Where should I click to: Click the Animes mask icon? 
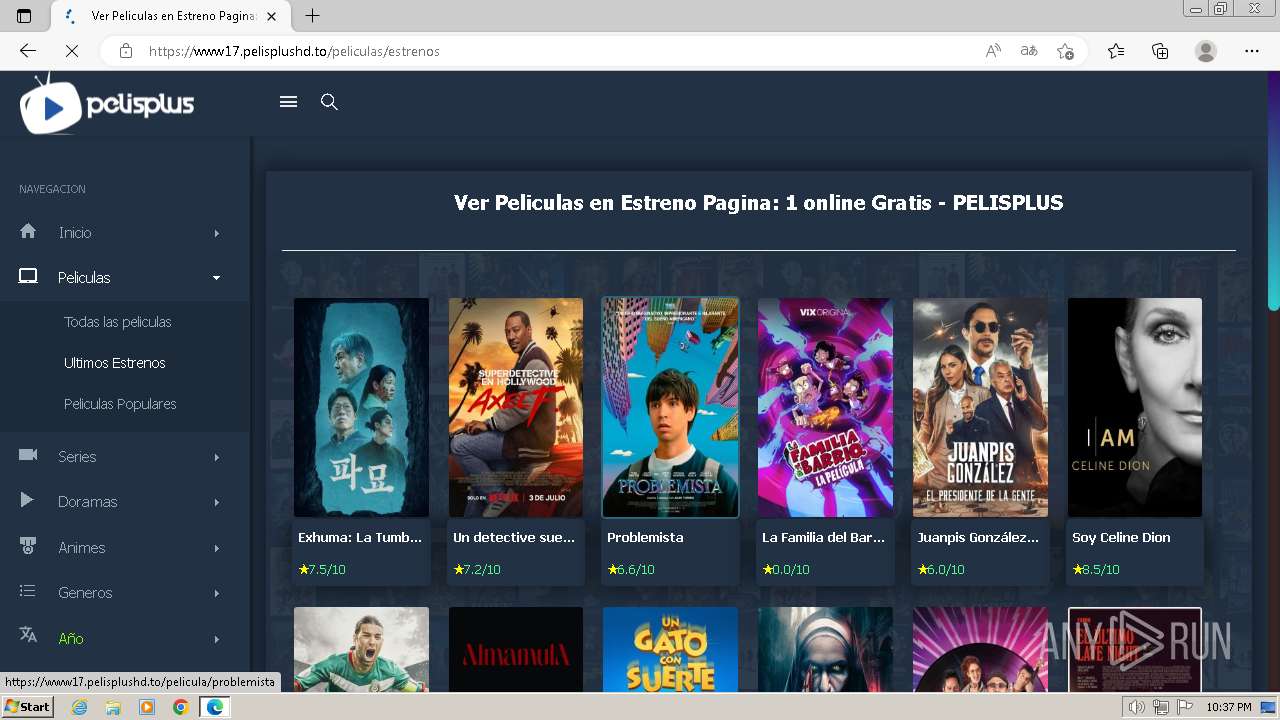click(x=28, y=546)
